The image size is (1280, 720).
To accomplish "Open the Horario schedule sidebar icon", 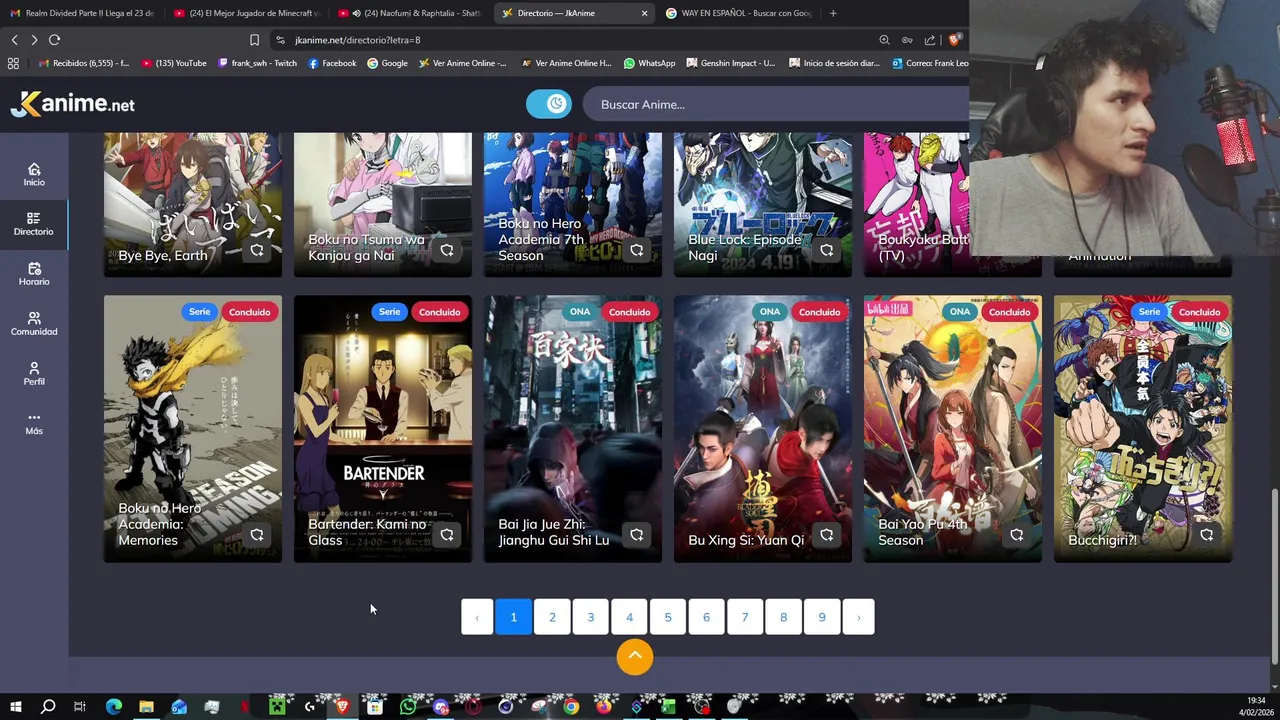I will click(34, 274).
